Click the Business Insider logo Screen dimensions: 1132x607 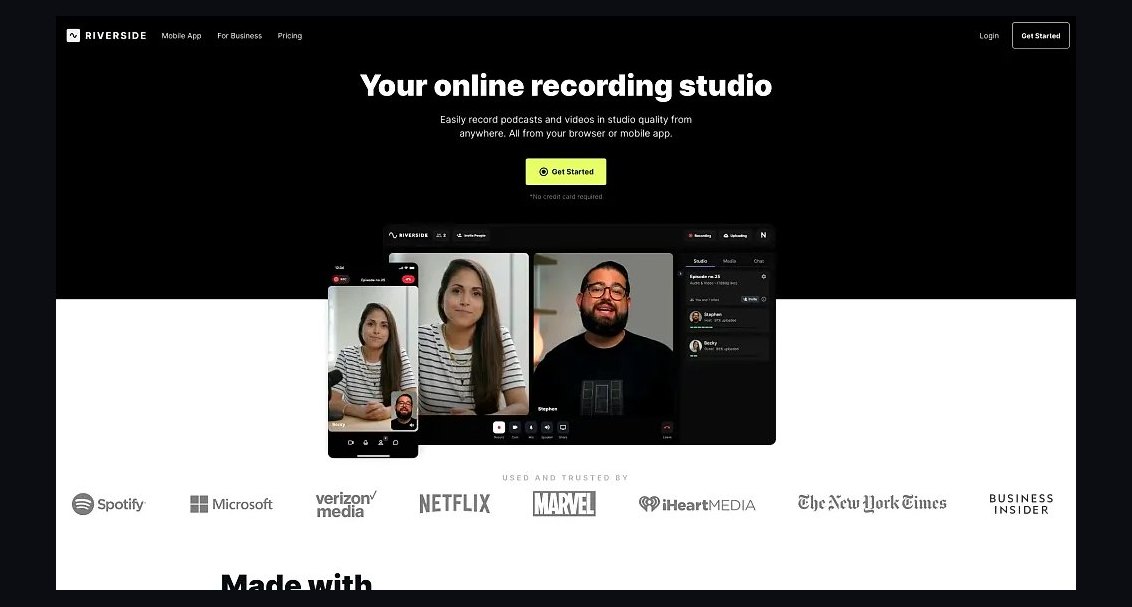click(x=1021, y=504)
